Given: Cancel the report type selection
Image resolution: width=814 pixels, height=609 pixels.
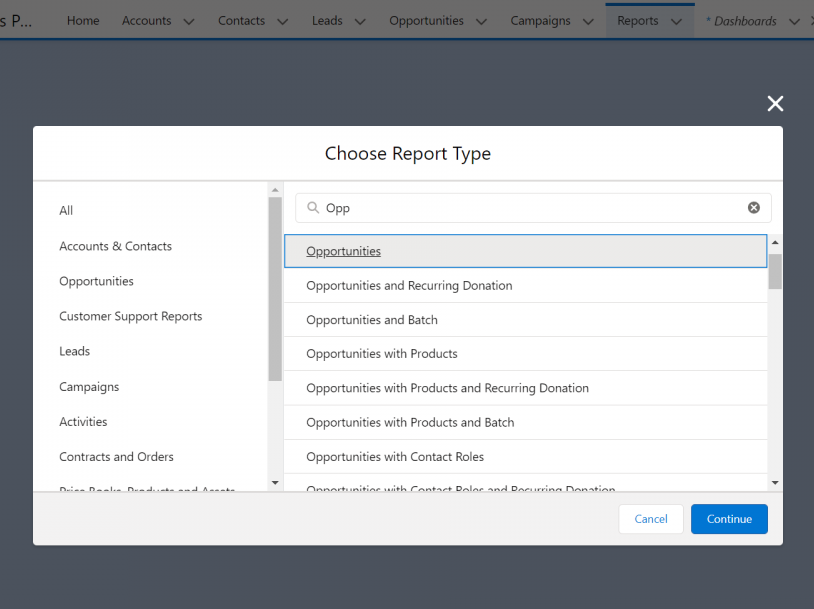Looking at the screenshot, I should click(x=651, y=519).
